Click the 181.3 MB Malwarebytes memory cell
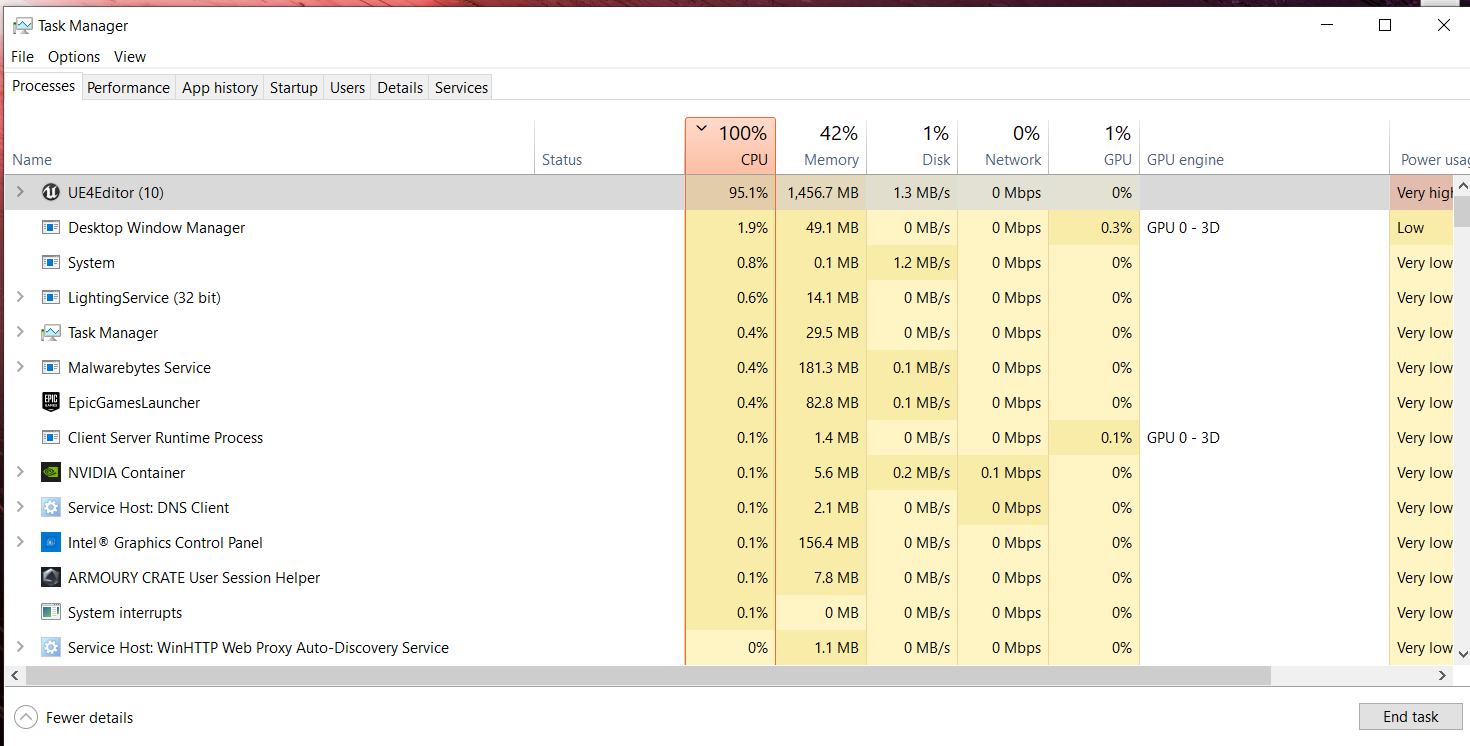The width and height of the screenshot is (1470, 746). click(x=821, y=367)
